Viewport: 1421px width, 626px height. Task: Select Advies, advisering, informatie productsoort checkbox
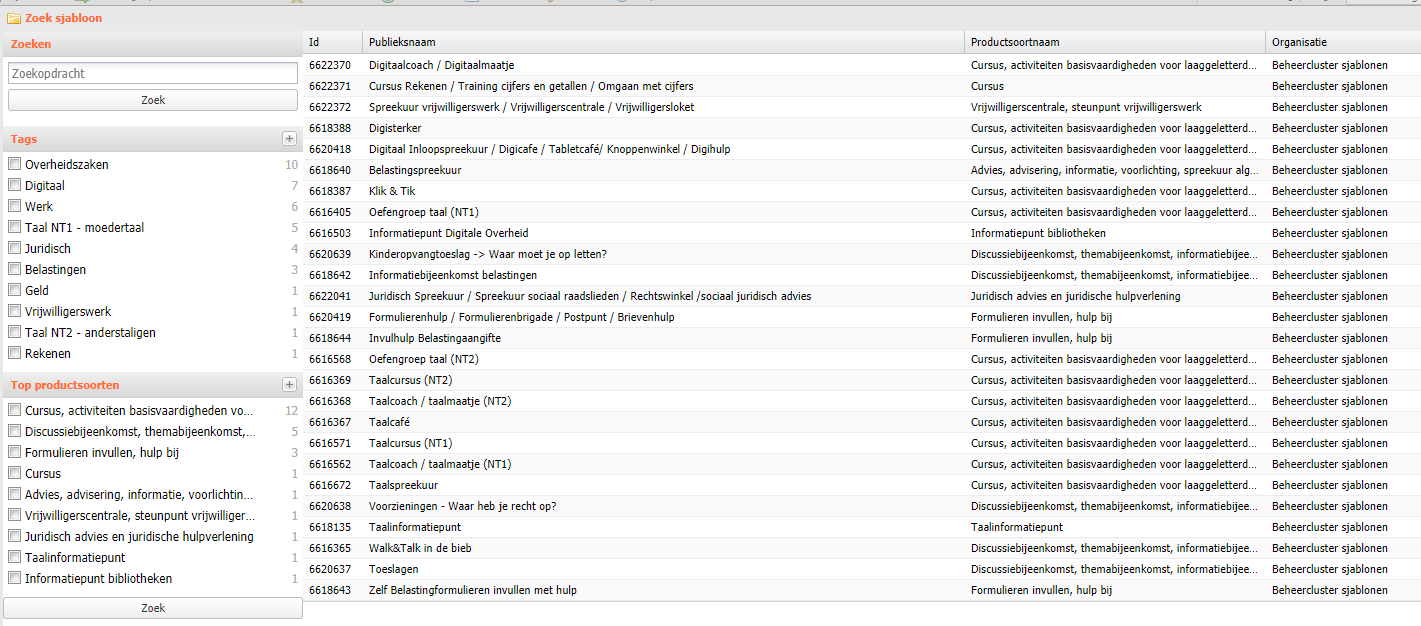(x=14, y=494)
